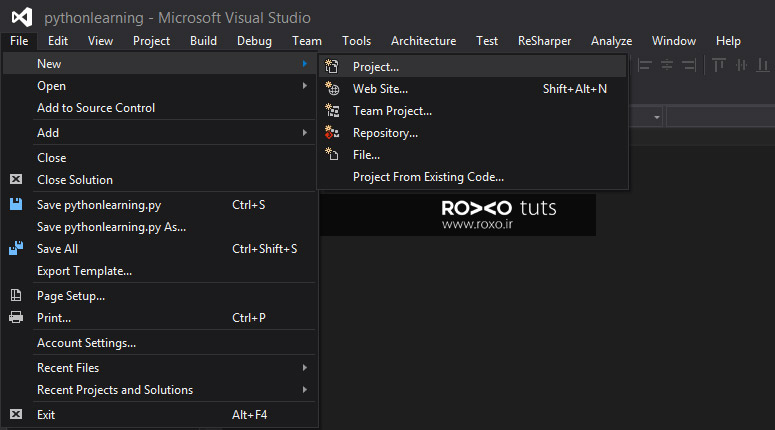The image size is (775, 430).
Task: Open the Help menu
Action: click(x=728, y=41)
